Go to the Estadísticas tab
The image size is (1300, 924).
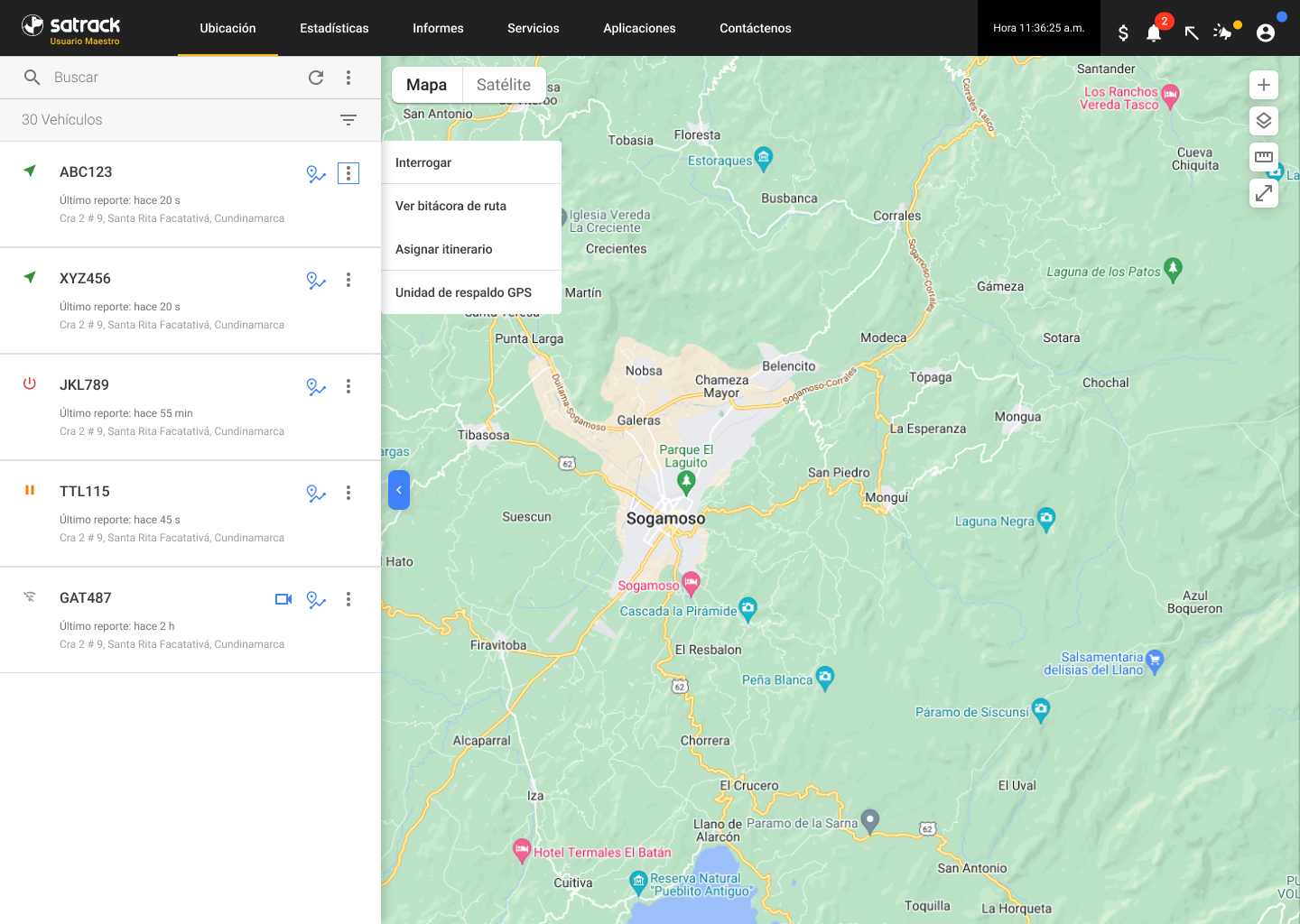(x=334, y=28)
